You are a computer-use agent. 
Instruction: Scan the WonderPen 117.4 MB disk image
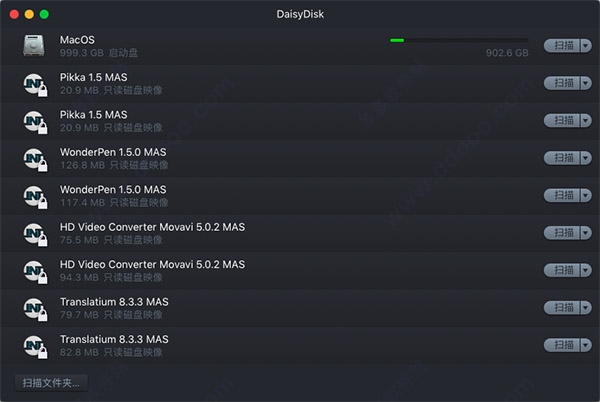(562, 195)
